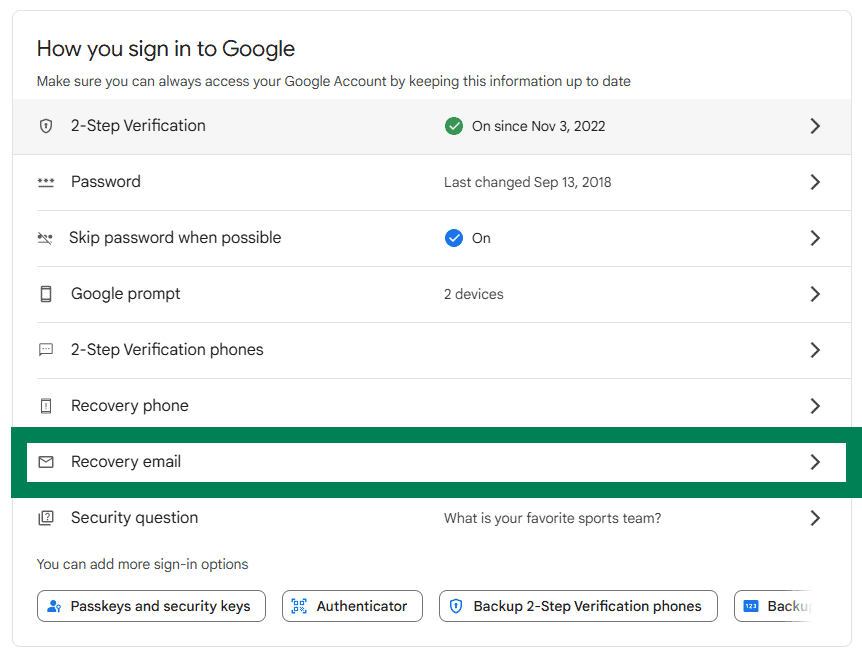862x650 pixels.
Task: Open the Recovery phone row label
Action: (x=130, y=406)
